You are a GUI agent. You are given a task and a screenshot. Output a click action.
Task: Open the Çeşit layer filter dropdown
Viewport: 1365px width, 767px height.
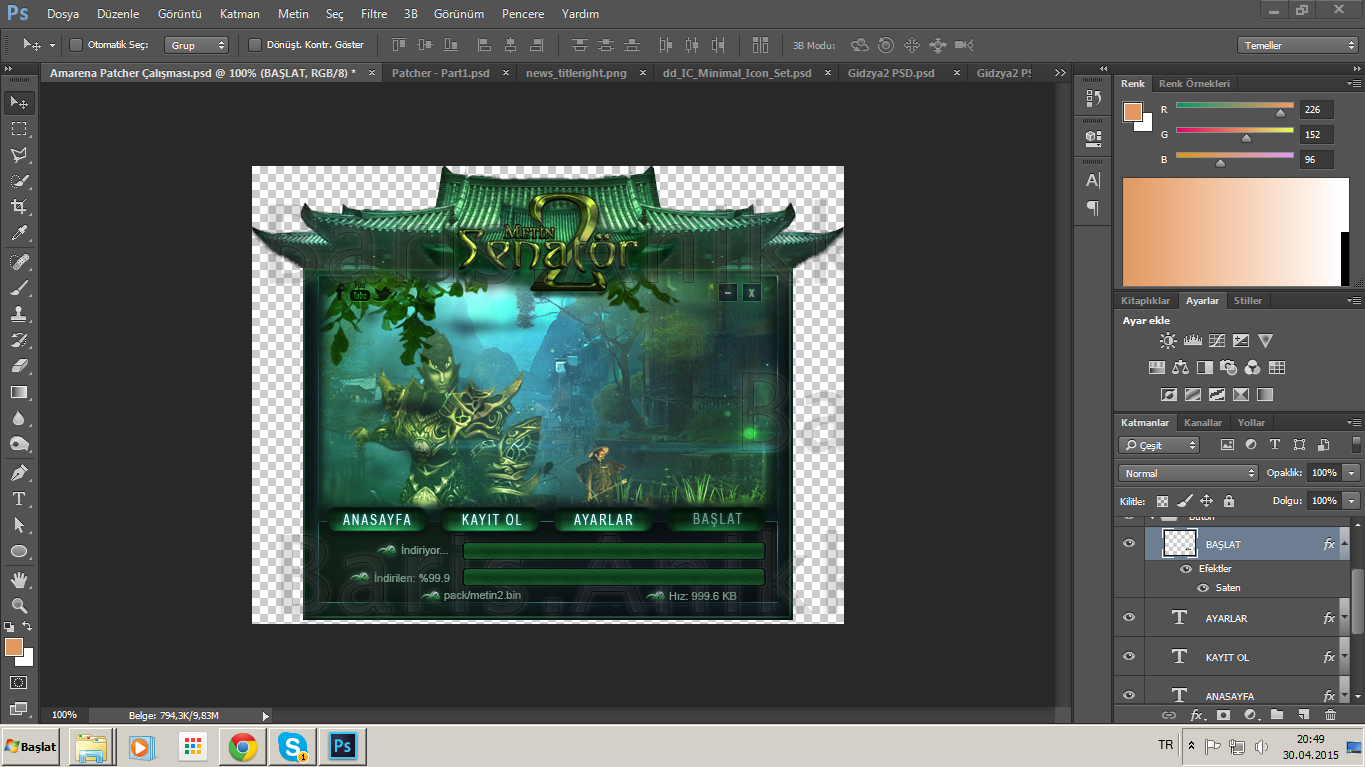coord(1159,445)
